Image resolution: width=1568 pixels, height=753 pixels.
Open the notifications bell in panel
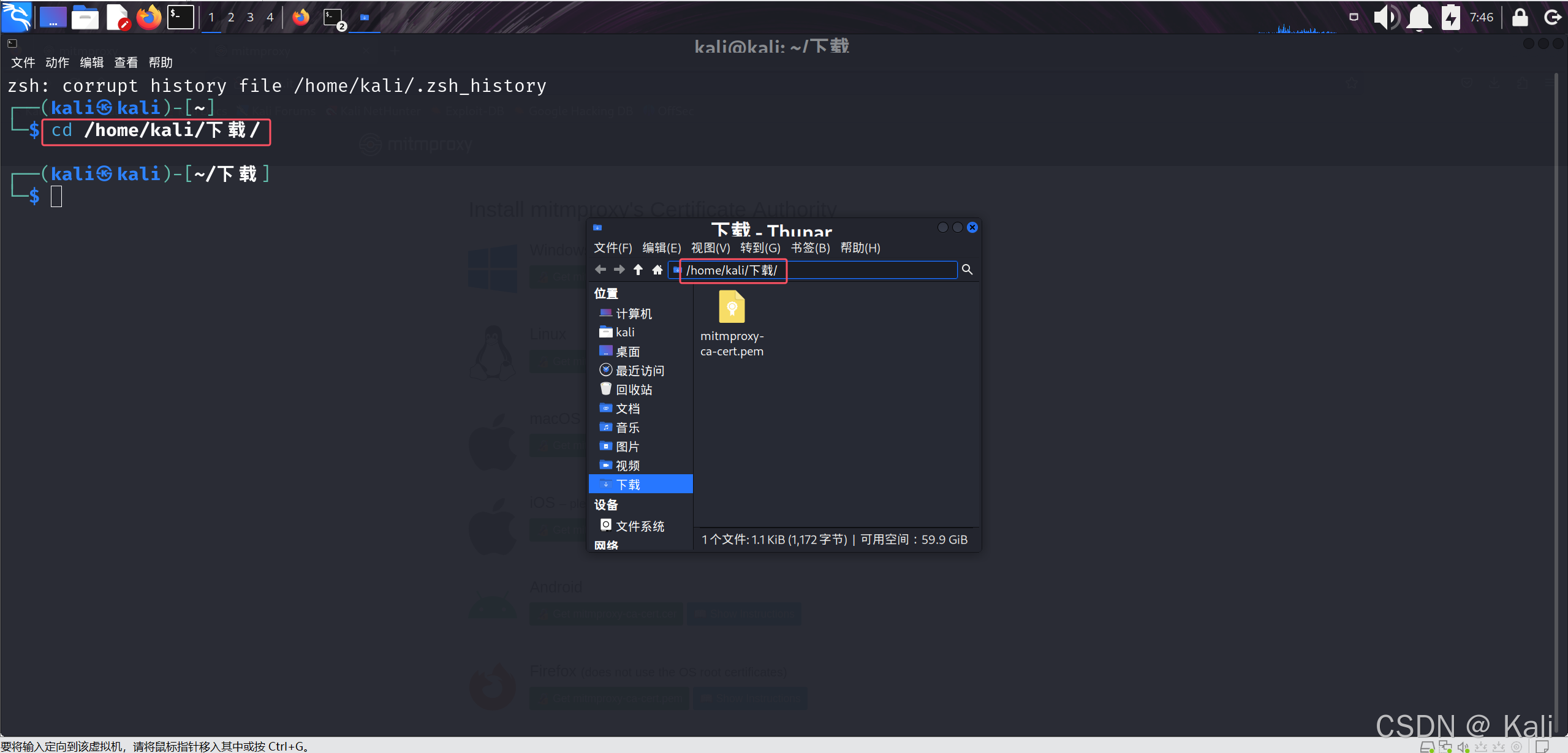pos(1418,17)
